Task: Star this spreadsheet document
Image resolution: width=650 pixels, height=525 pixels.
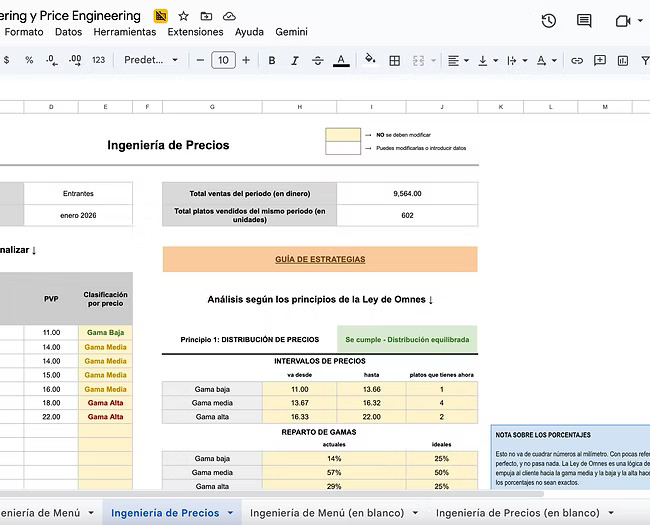Action: (x=183, y=16)
